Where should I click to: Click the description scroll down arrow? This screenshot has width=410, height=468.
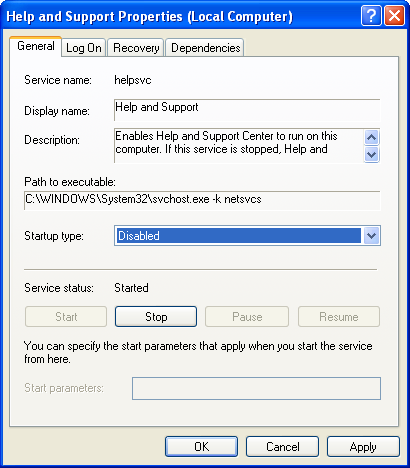[371, 154]
